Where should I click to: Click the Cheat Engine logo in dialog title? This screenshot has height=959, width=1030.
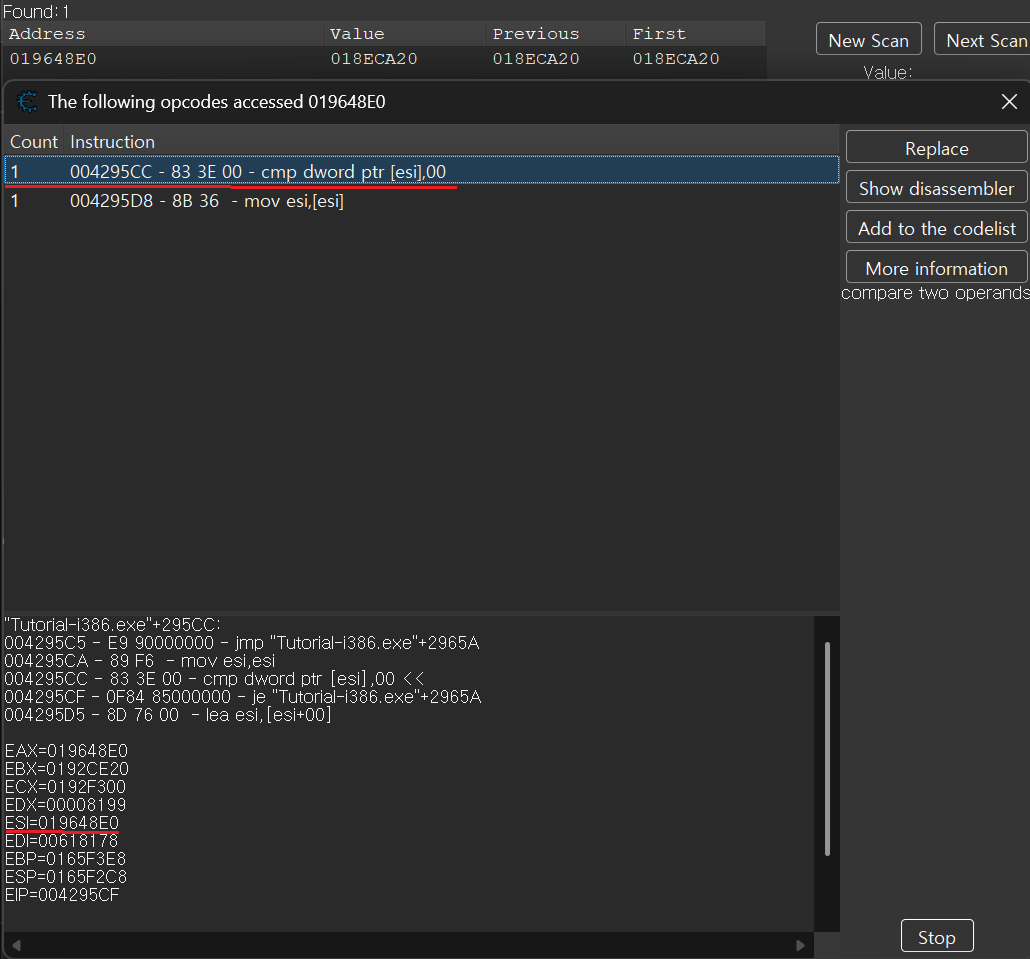(x=28, y=101)
